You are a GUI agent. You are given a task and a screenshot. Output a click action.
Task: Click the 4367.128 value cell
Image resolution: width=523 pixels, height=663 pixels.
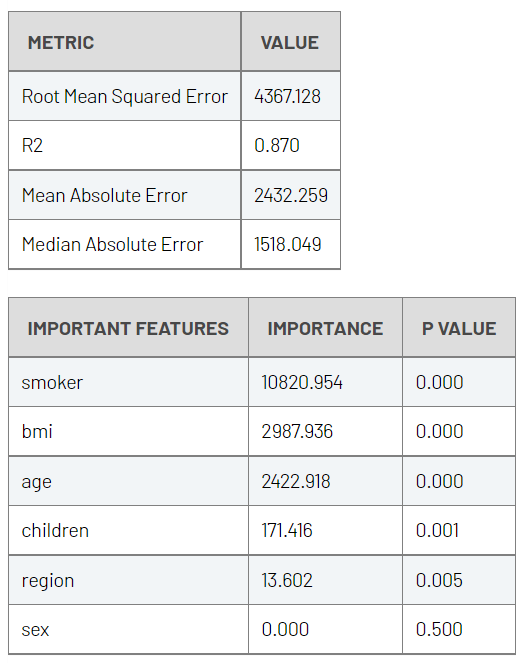pyautogui.click(x=290, y=96)
